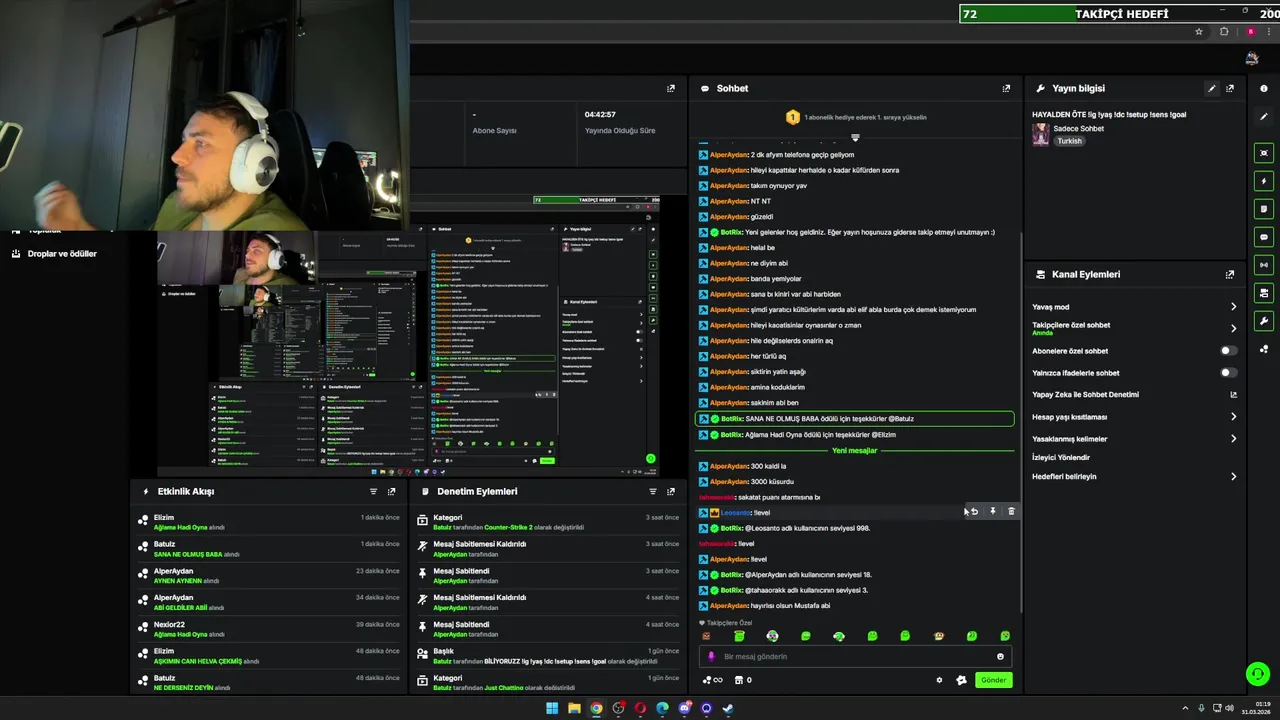The height and width of the screenshot is (720, 1280).
Task: Open Batulz SANA NE OLMUŞ BABA activity
Action: (x=270, y=549)
